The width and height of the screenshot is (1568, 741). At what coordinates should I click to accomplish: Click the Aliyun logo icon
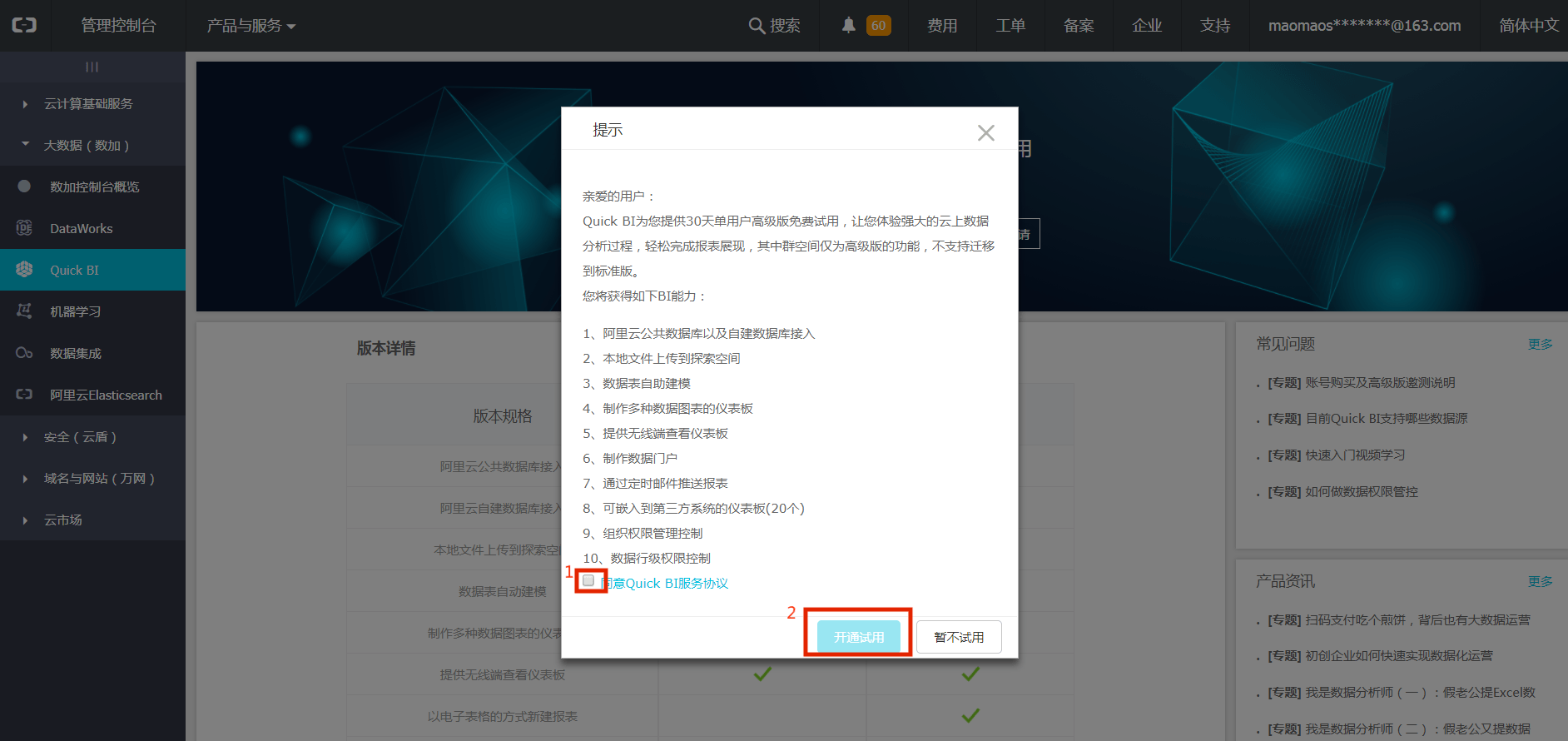coord(24,25)
